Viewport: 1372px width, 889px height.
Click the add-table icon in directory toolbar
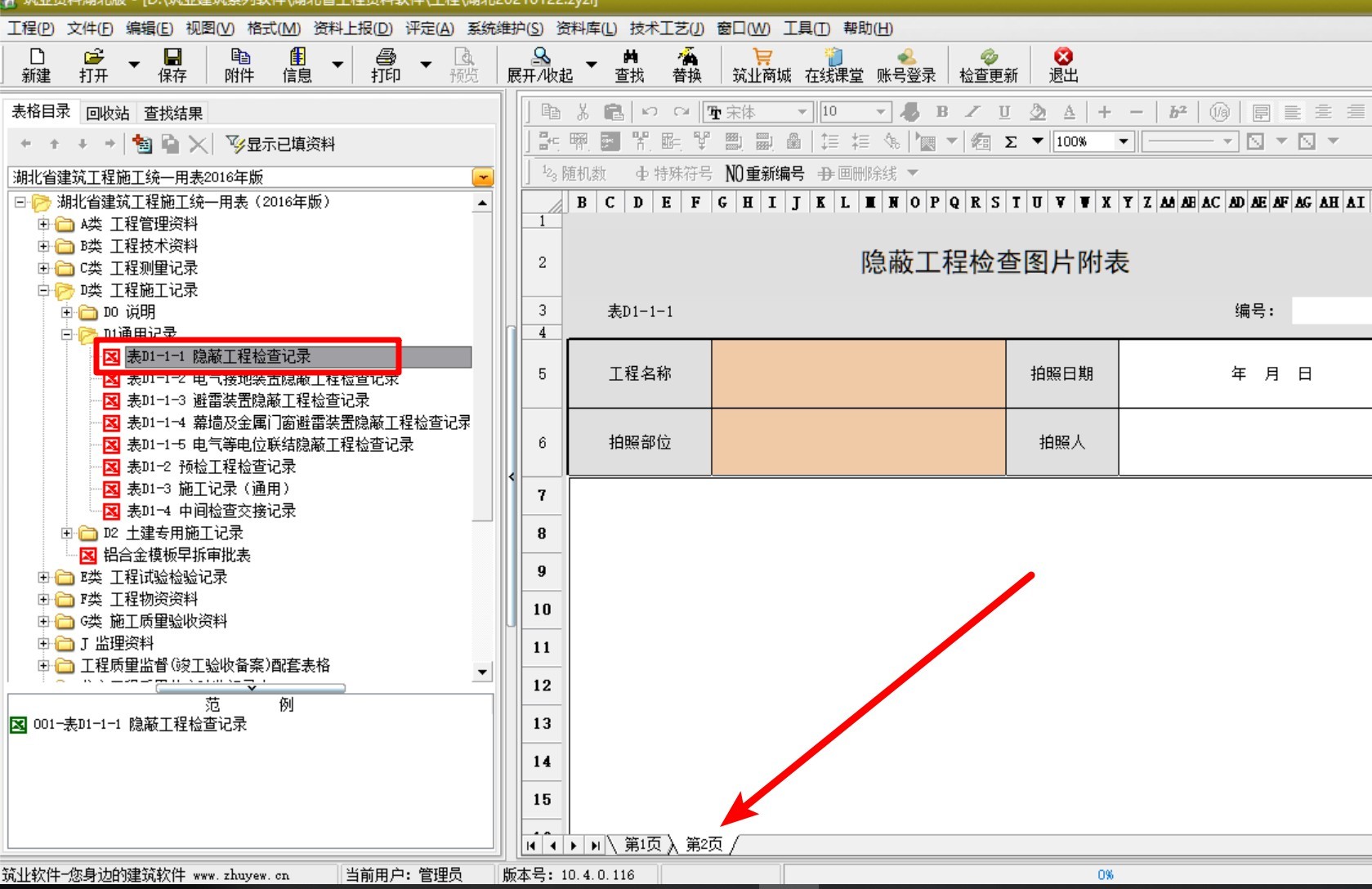coord(142,145)
